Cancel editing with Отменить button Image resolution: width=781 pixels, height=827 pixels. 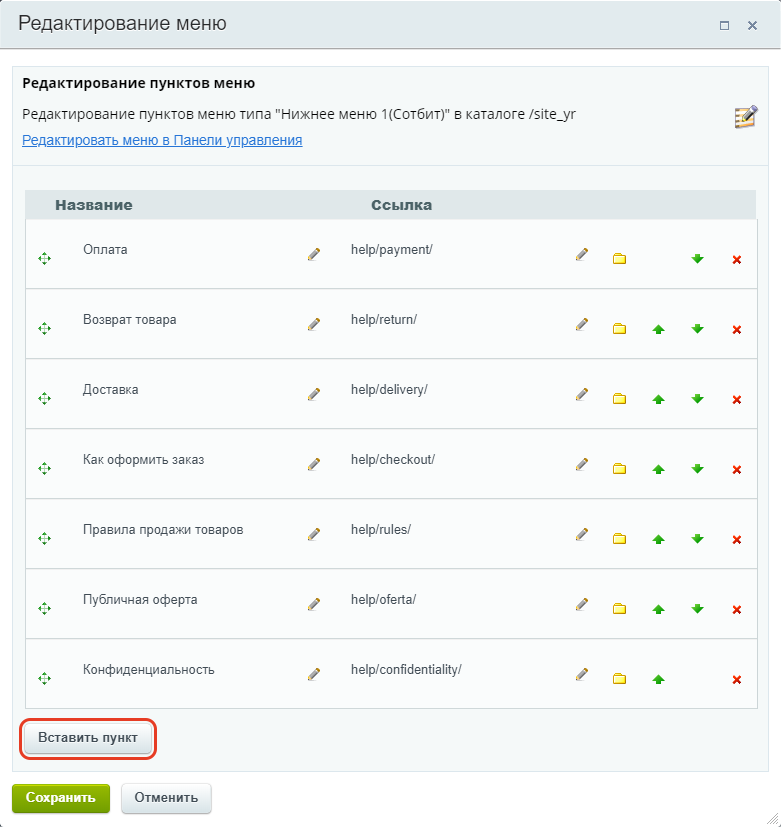click(166, 797)
